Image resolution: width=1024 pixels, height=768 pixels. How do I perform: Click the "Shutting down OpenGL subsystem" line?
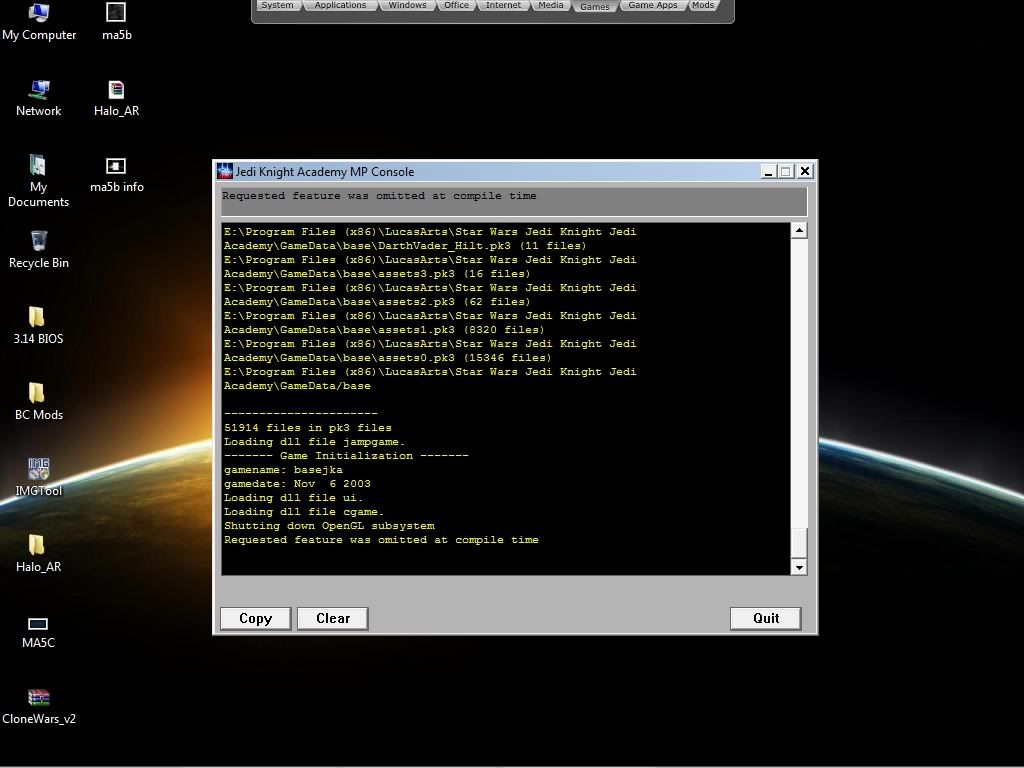click(x=329, y=526)
